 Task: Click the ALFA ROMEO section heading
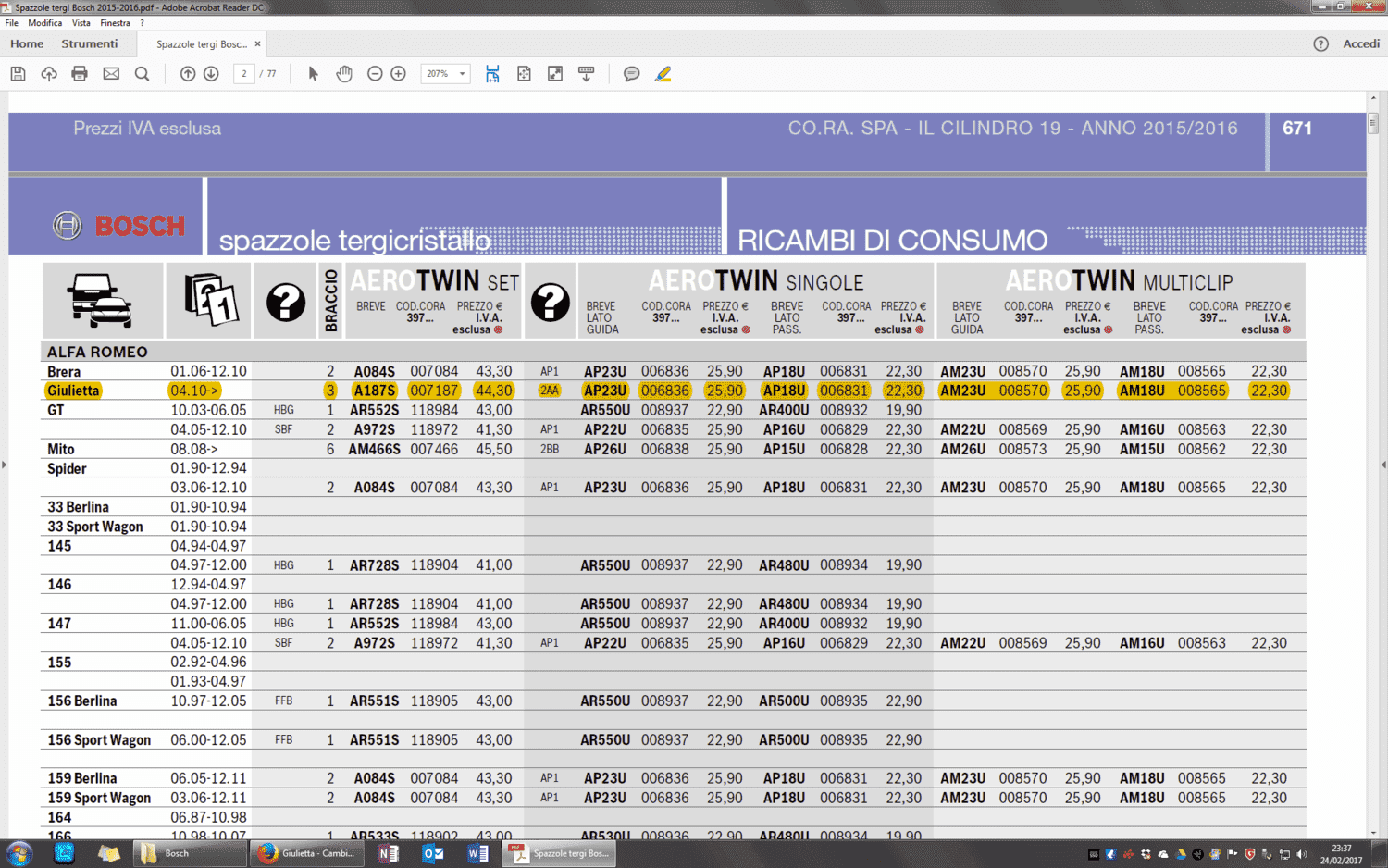(97, 352)
